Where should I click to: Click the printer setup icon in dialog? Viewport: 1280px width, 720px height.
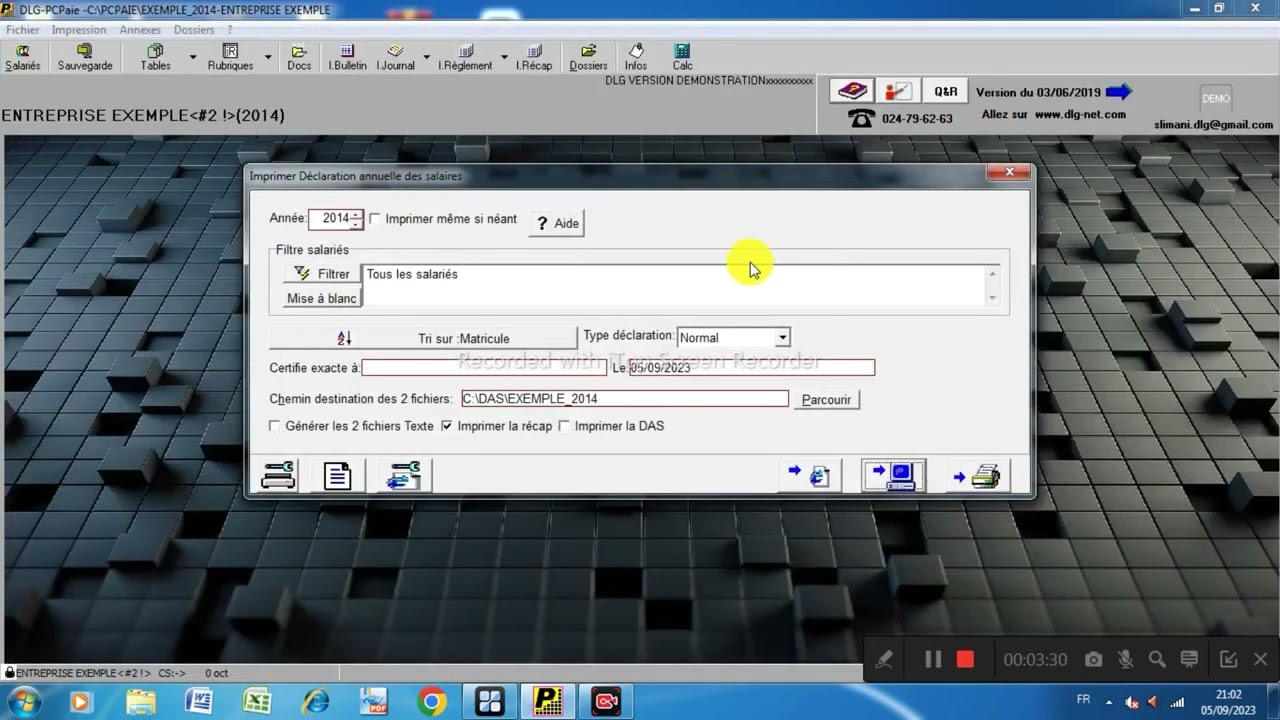point(278,475)
